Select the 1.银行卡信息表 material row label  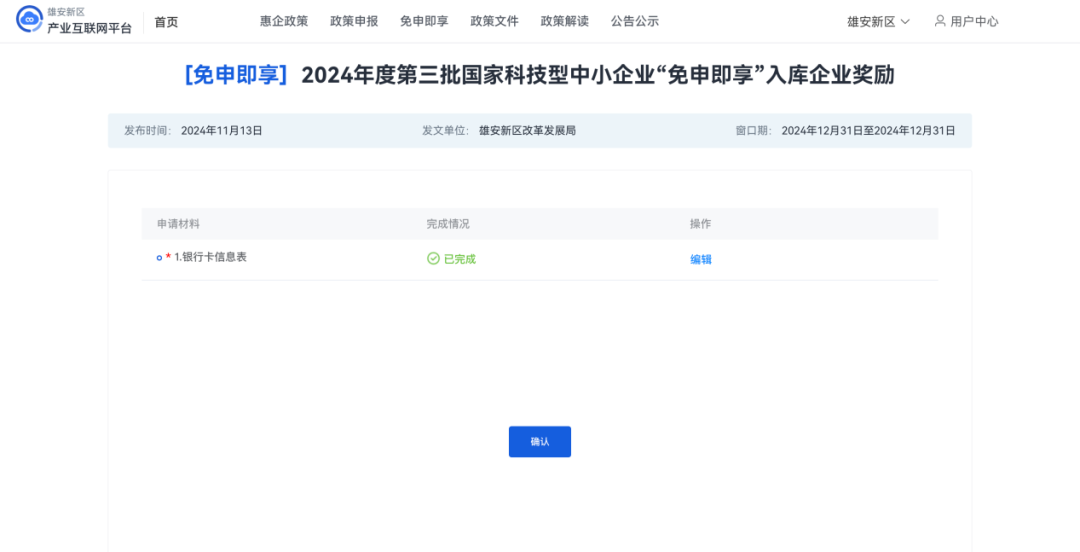point(210,257)
